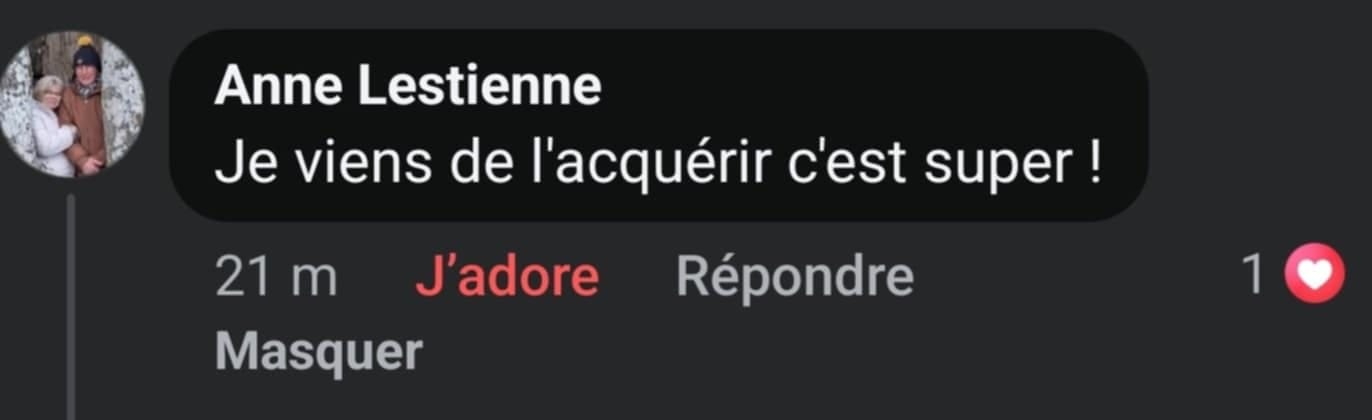Hide the comment using Masquer

[x=319, y=352]
